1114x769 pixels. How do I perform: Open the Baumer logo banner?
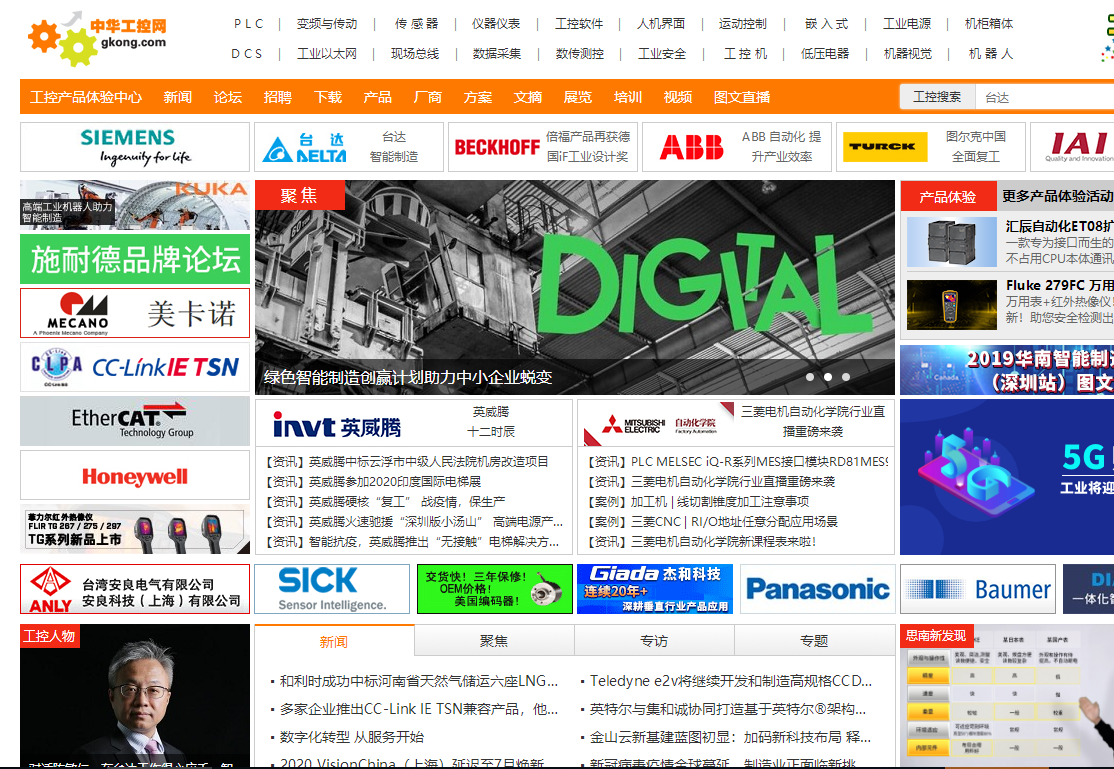[x=978, y=589]
